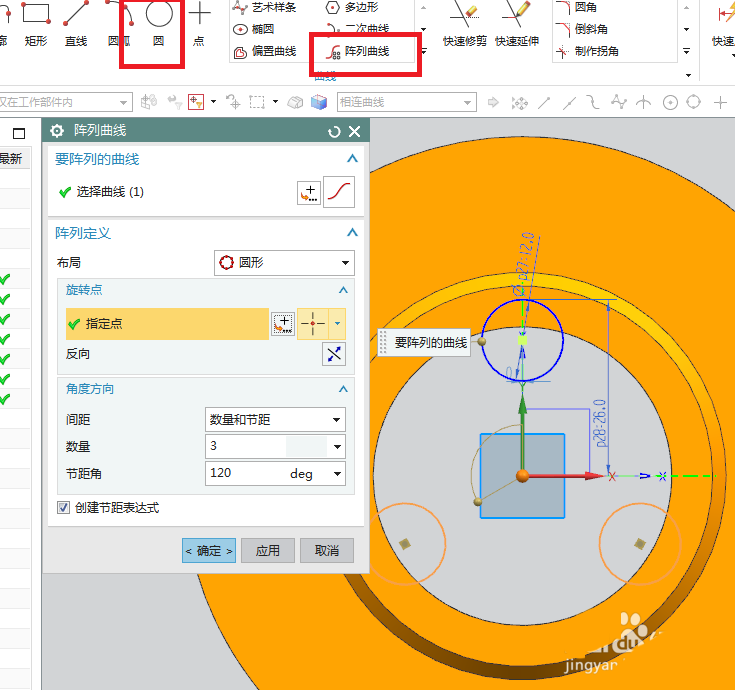Click the 指定点 specify point row
This screenshot has height=690, width=735.
tap(167, 324)
